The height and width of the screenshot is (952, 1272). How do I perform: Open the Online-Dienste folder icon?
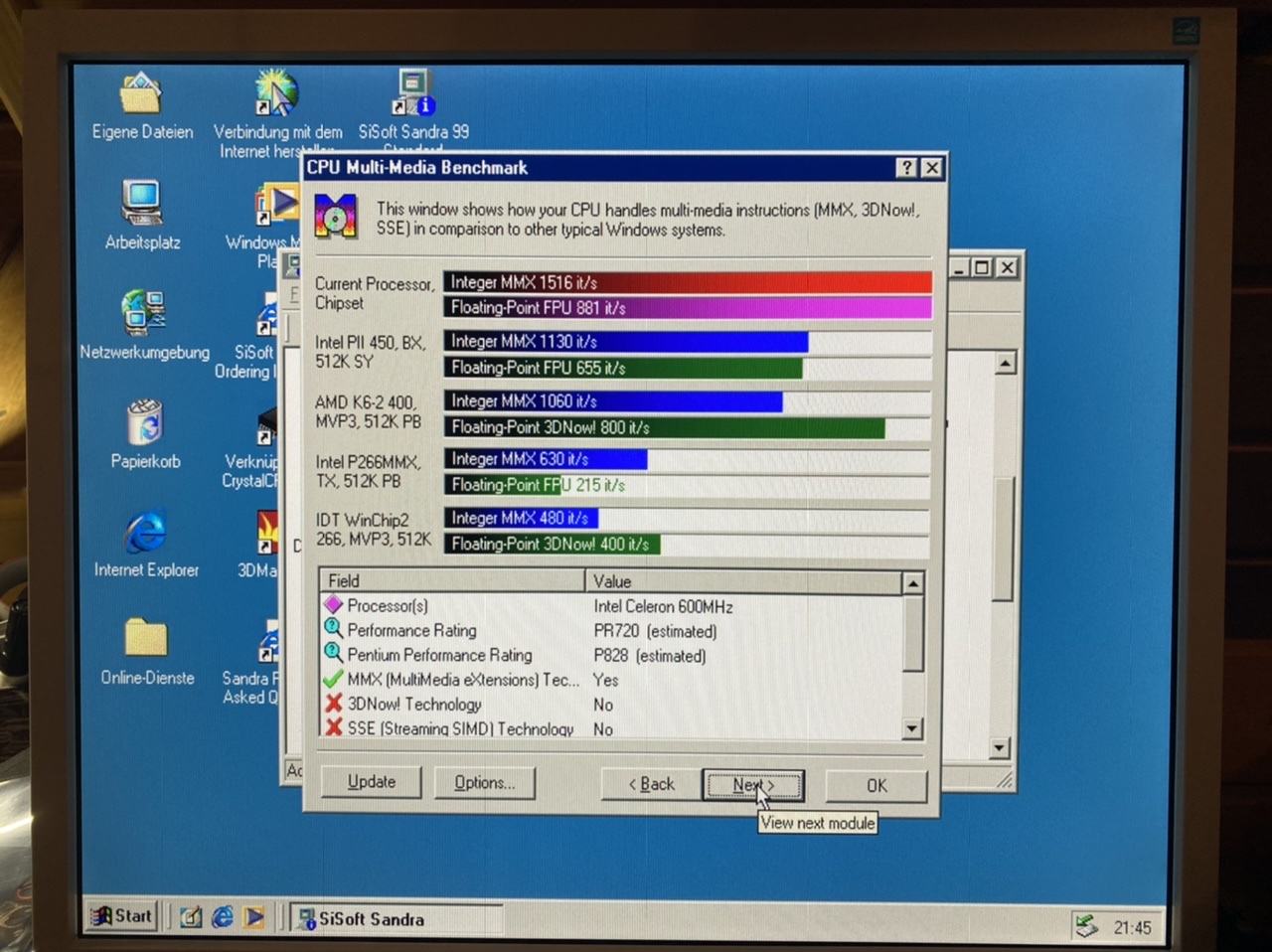click(146, 638)
